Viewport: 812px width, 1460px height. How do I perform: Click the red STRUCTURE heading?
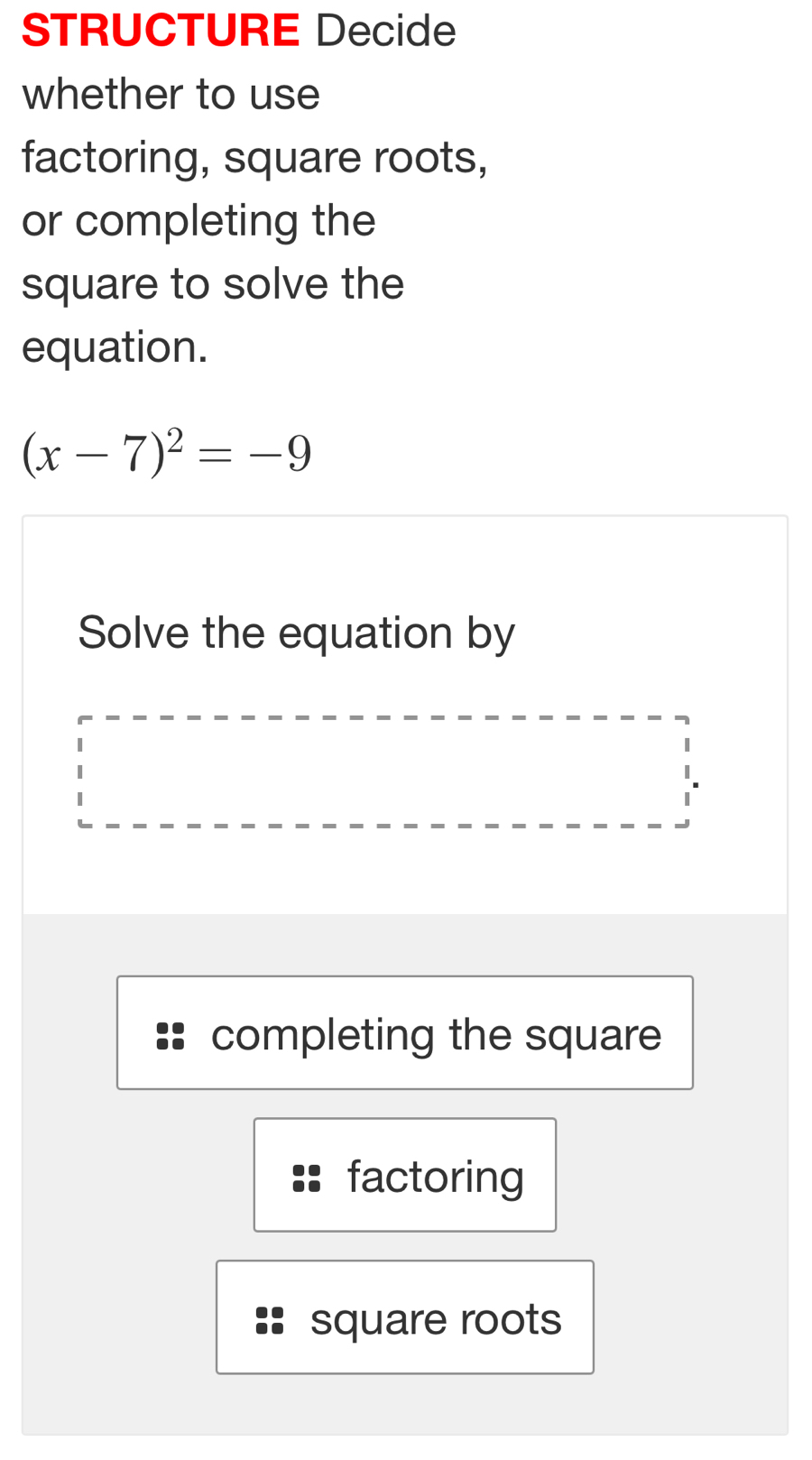pos(161,31)
